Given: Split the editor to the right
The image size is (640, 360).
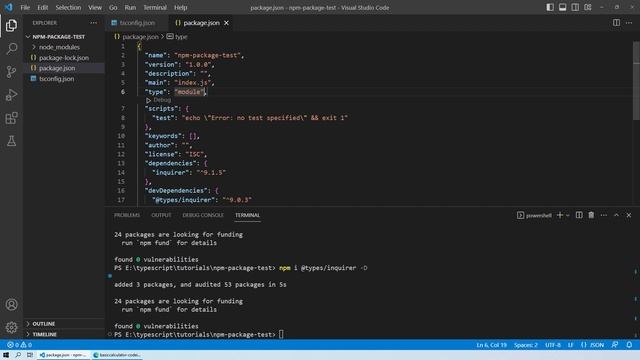Looking at the screenshot, I should coord(616,23).
